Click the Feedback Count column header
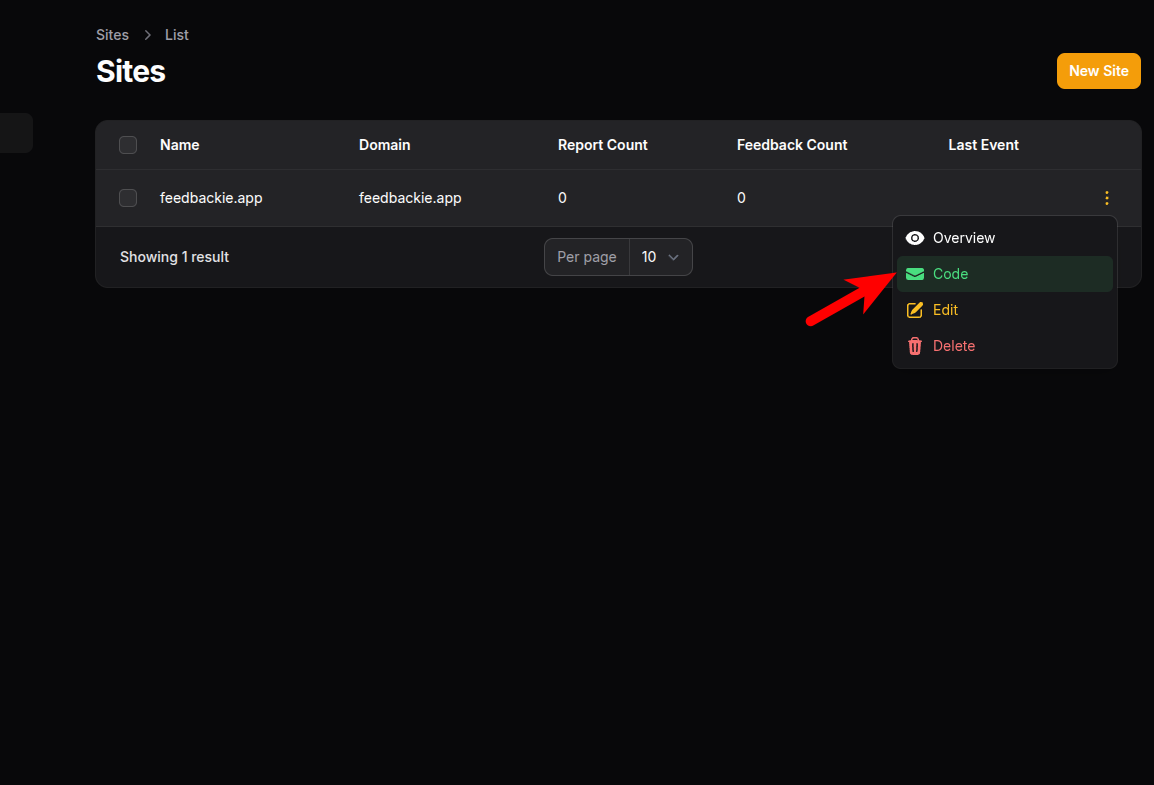Image resolution: width=1154 pixels, height=785 pixels. [791, 145]
